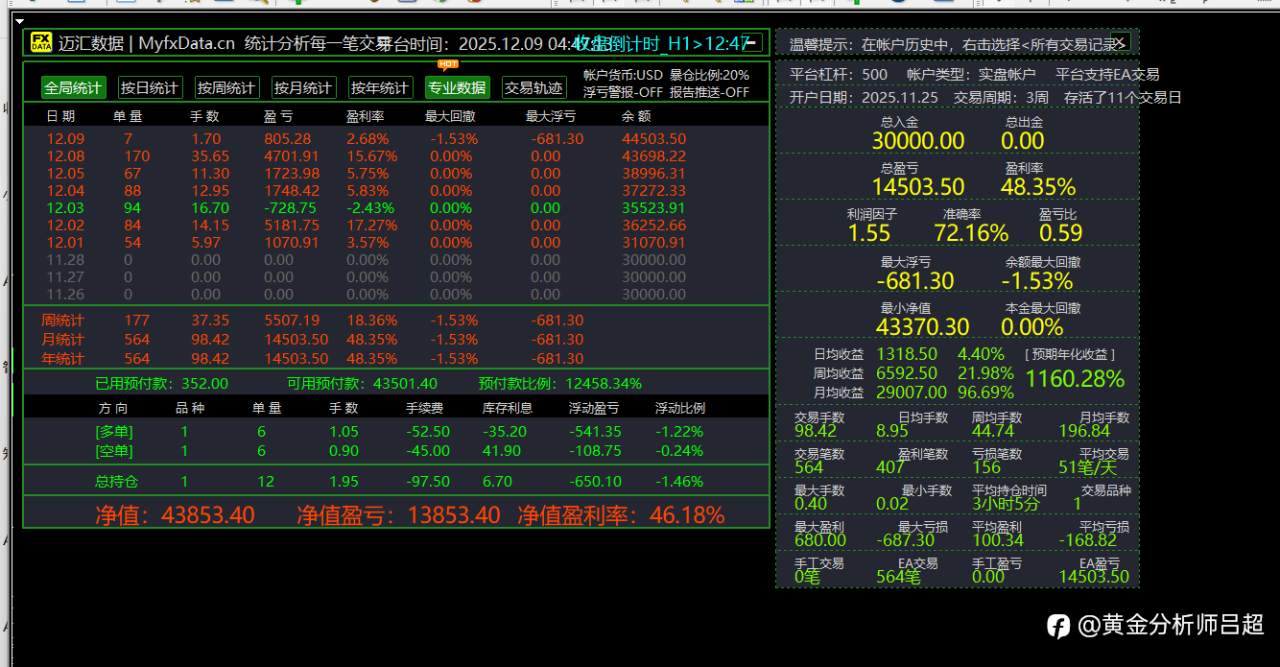Click the 帐户货币:USD text
Viewport: 1280px width, 667px height.
[623, 75]
